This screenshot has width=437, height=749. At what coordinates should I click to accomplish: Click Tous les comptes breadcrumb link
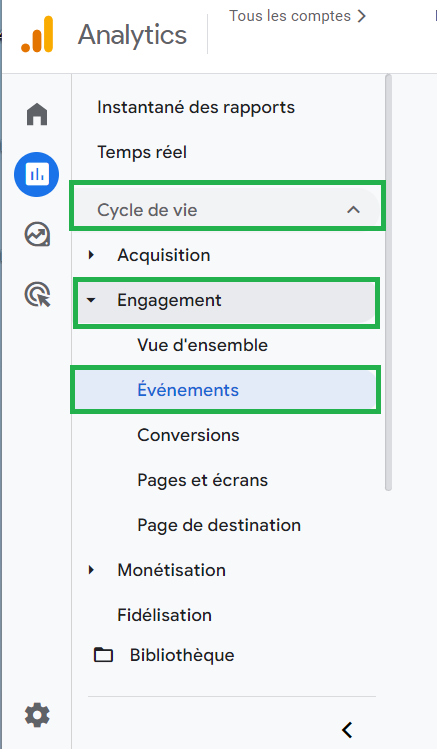point(298,16)
